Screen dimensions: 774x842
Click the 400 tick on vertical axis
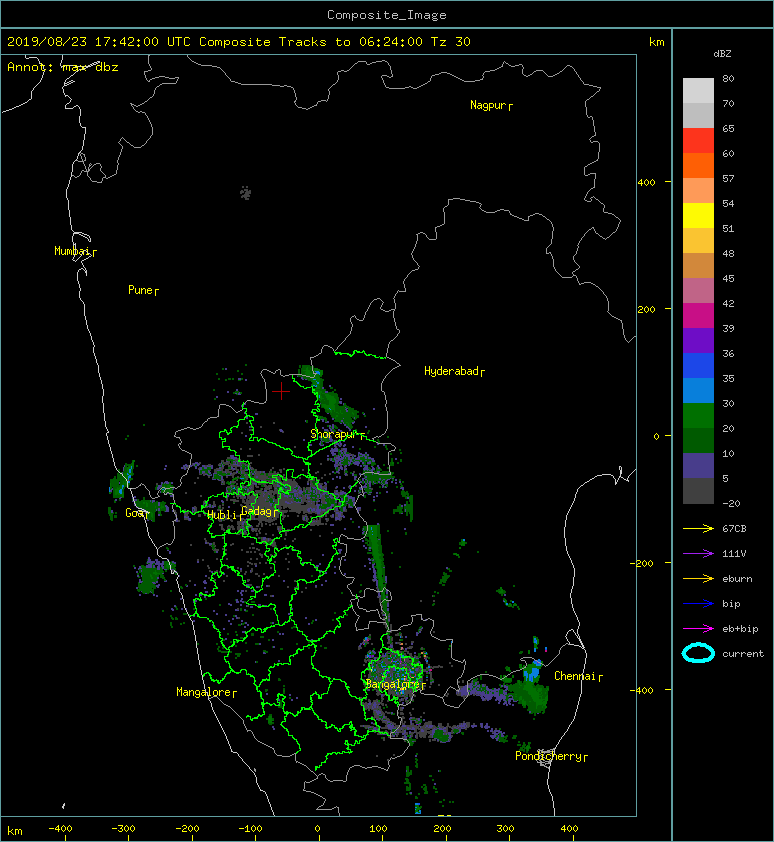click(646, 183)
